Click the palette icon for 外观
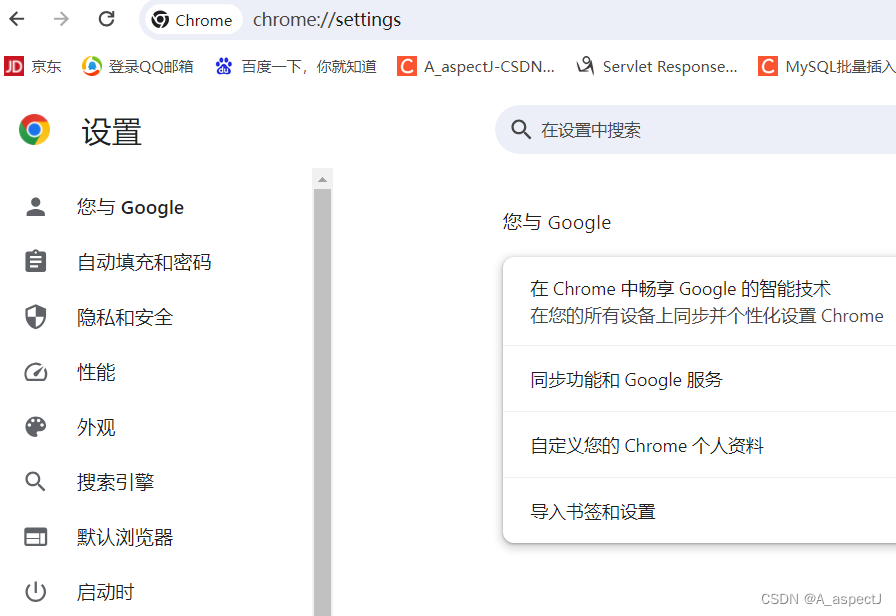Viewport: 896px width, 616px height. tap(35, 427)
